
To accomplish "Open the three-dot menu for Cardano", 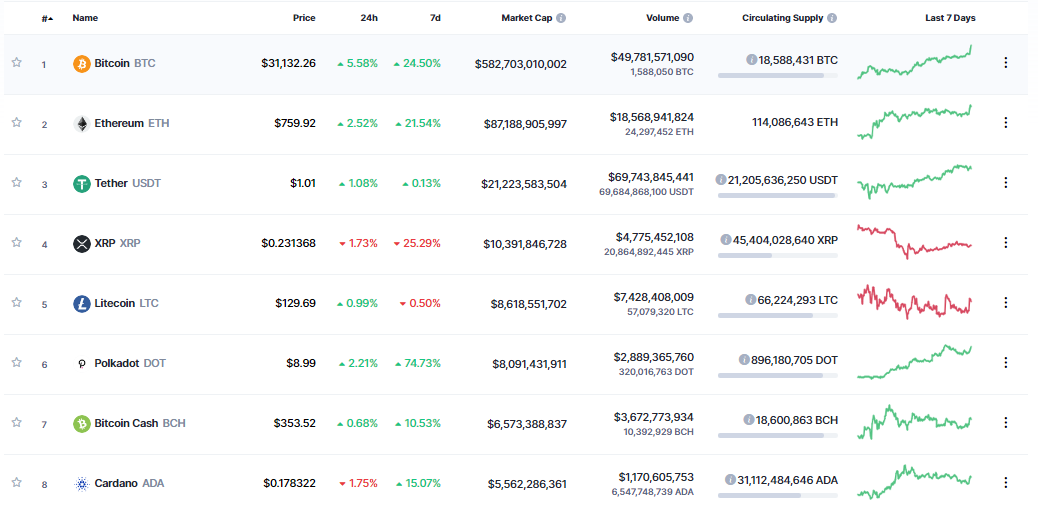I will coord(1006,482).
